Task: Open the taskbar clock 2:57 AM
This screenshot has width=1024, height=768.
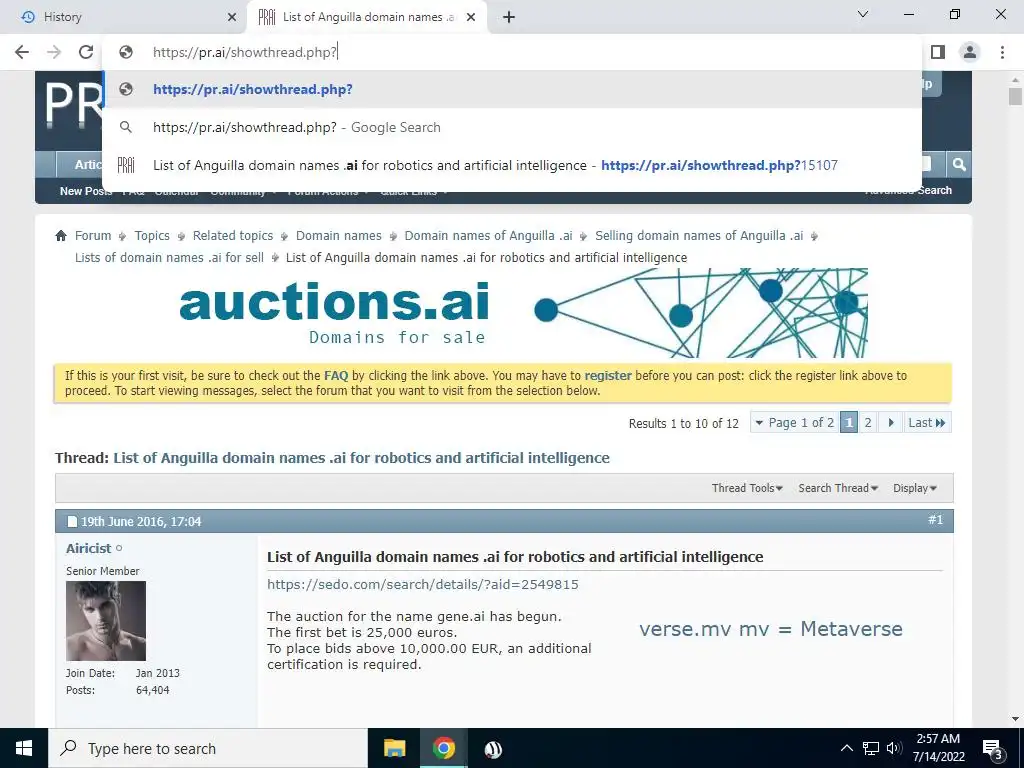Action: tap(938, 748)
